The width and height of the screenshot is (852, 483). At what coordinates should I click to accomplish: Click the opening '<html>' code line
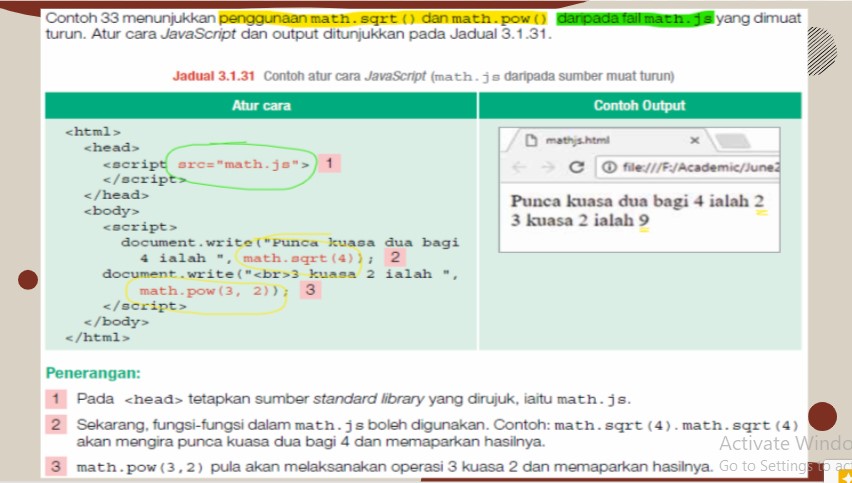point(93,131)
